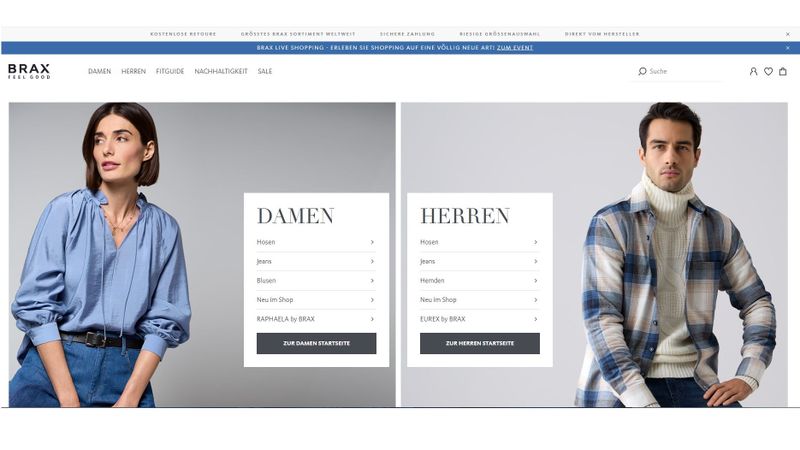The width and height of the screenshot is (800, 450).
Task: Click Zur Herren Startseite button
Action: [x=480, y=343]
